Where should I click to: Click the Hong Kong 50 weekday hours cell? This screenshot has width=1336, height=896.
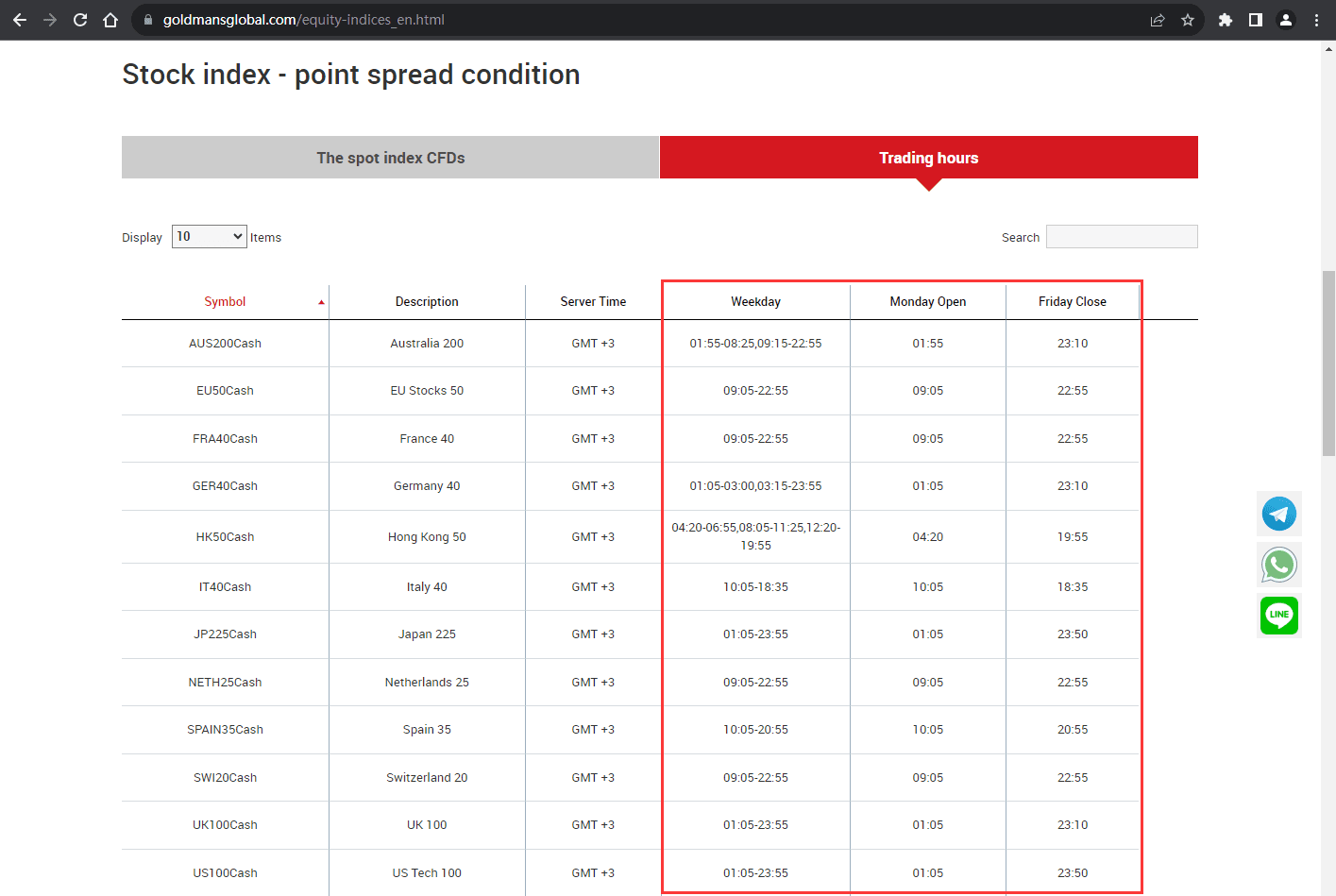(755, 537)
